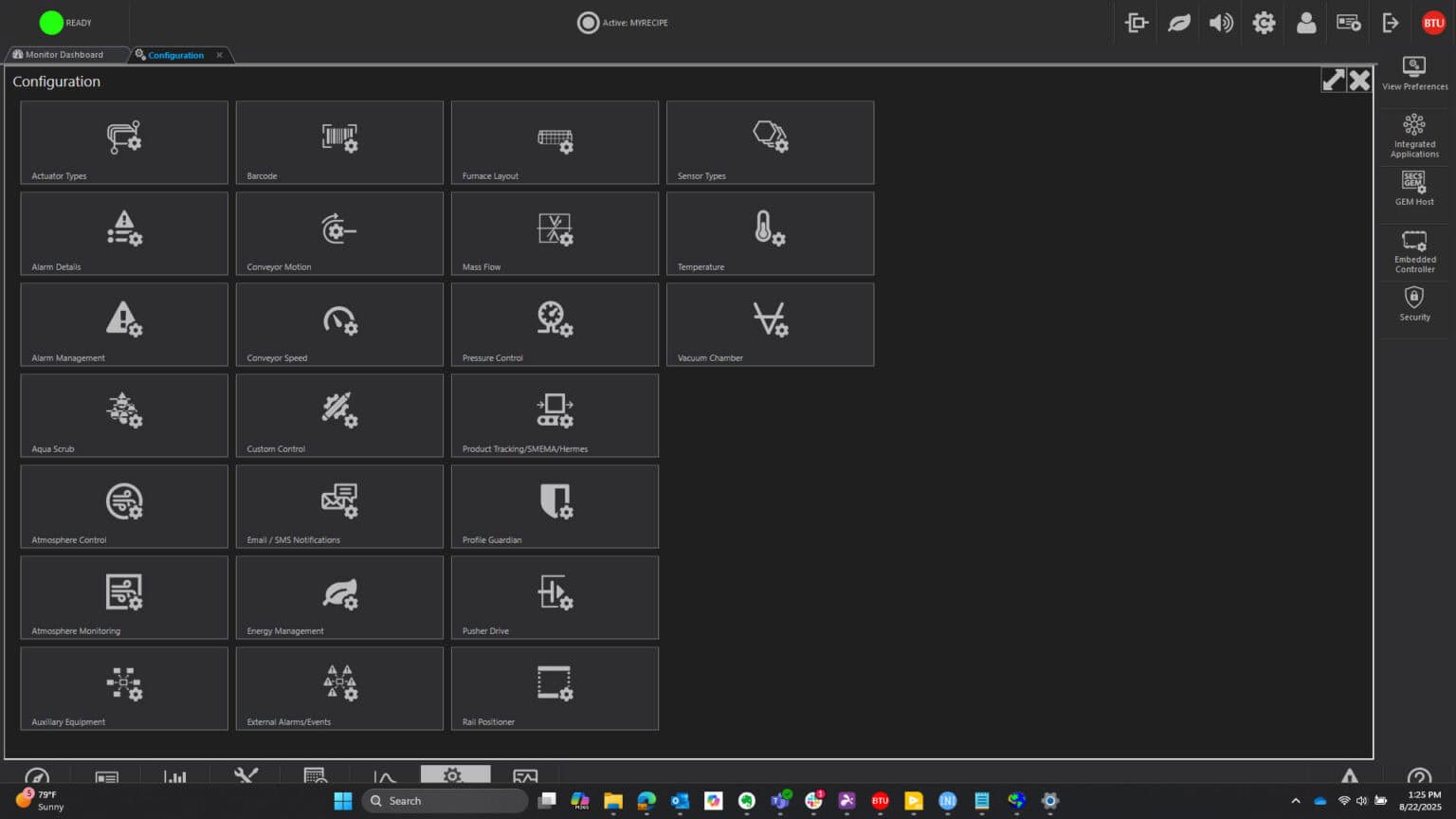
Task: Click the Windows taskbar Search box
Action: point(446,801)
